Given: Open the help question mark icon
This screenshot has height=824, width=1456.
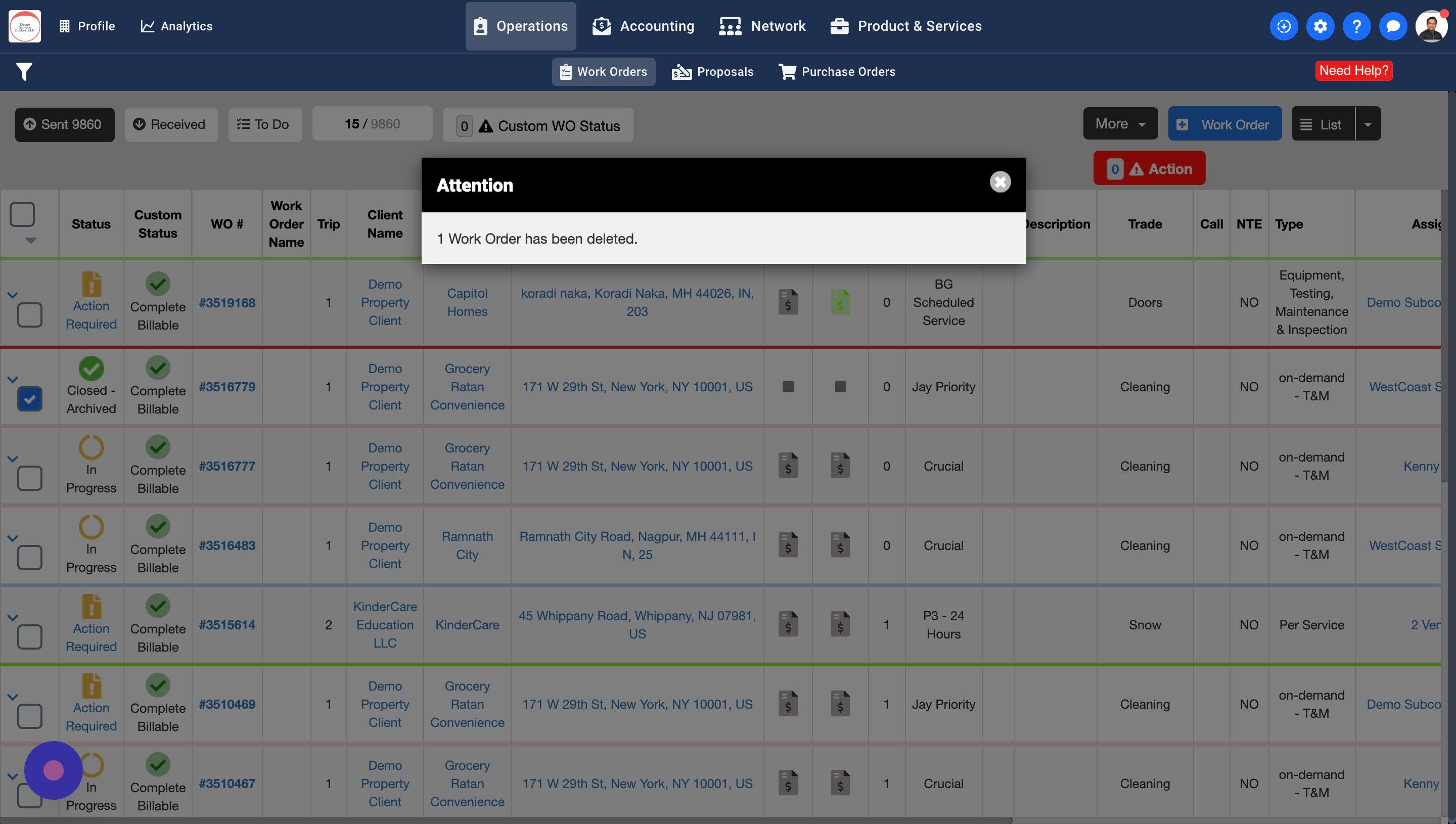Looking at the screenshot, I should point(1356,26).
